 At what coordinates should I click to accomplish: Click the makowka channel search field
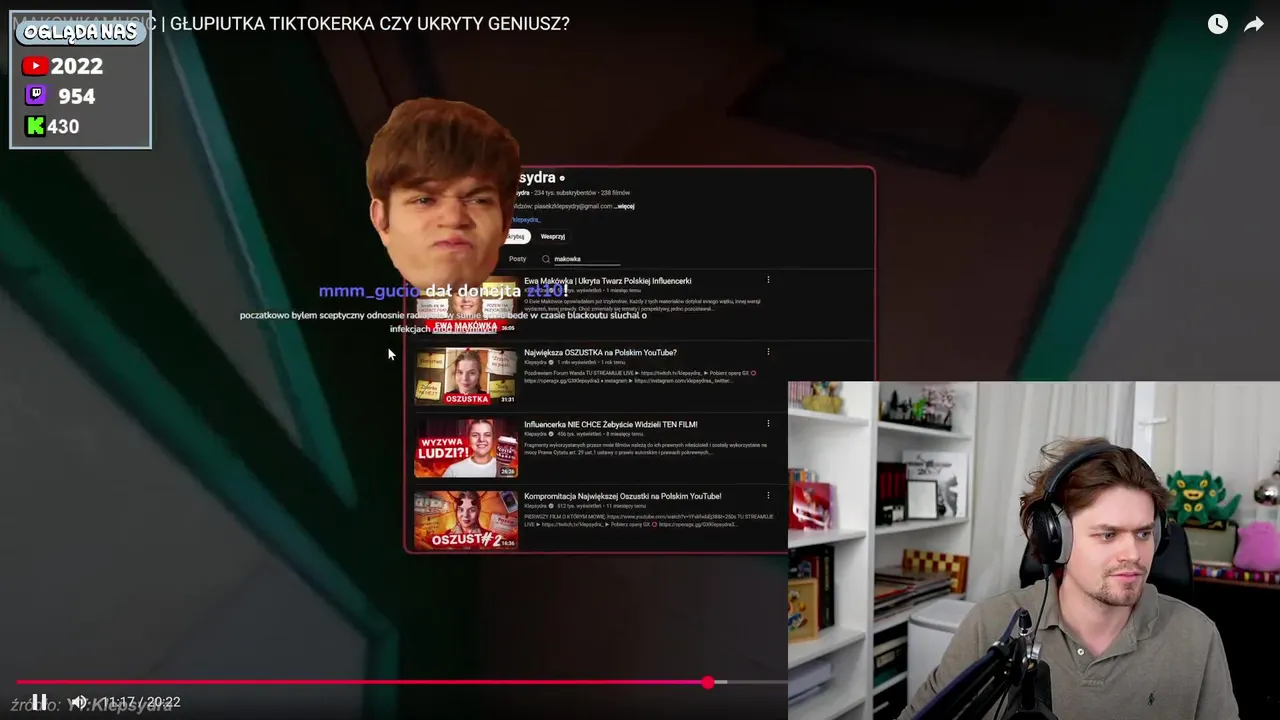coord(587,259)
